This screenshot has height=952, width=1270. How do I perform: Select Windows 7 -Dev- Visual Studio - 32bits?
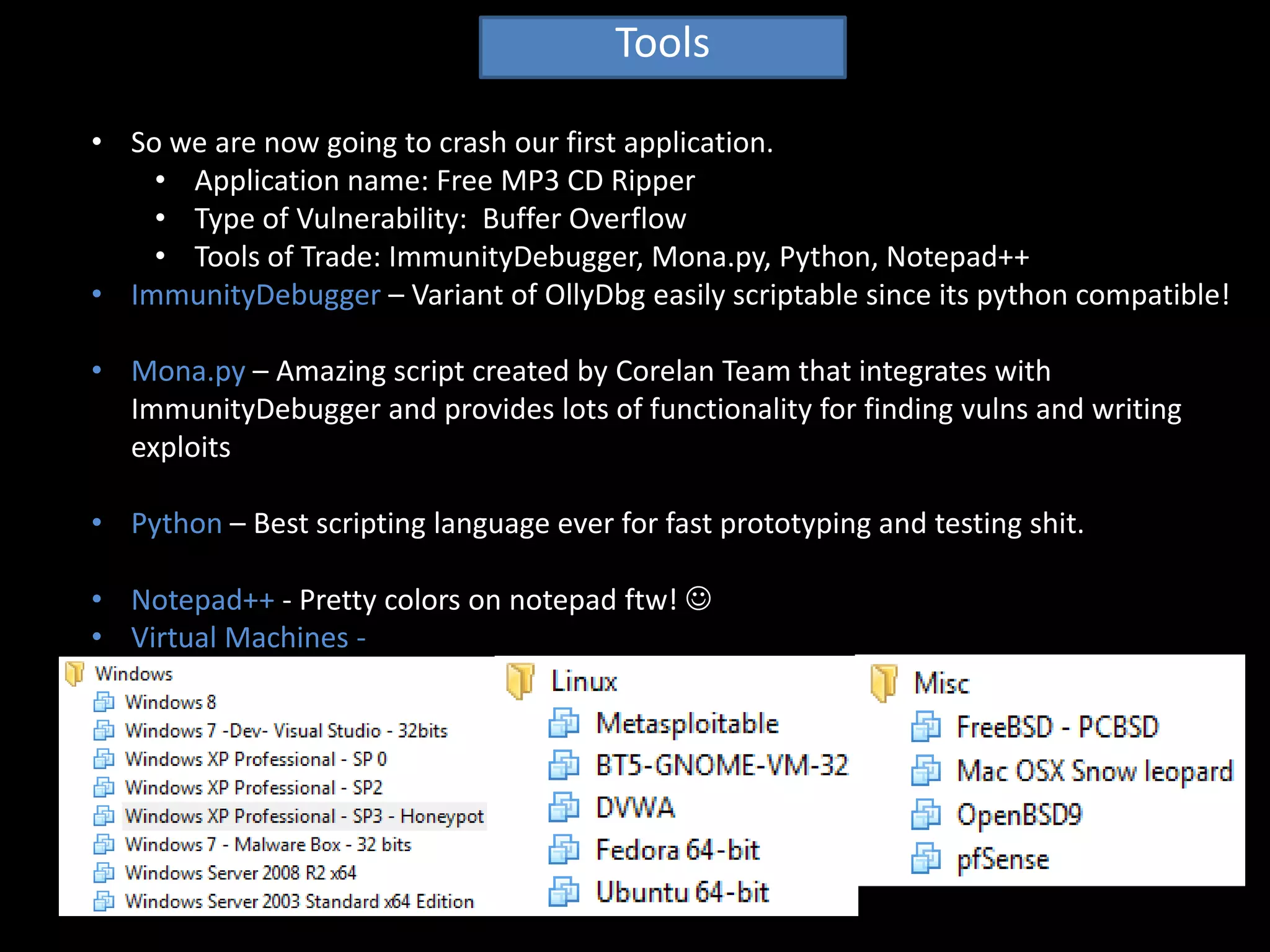286,730
